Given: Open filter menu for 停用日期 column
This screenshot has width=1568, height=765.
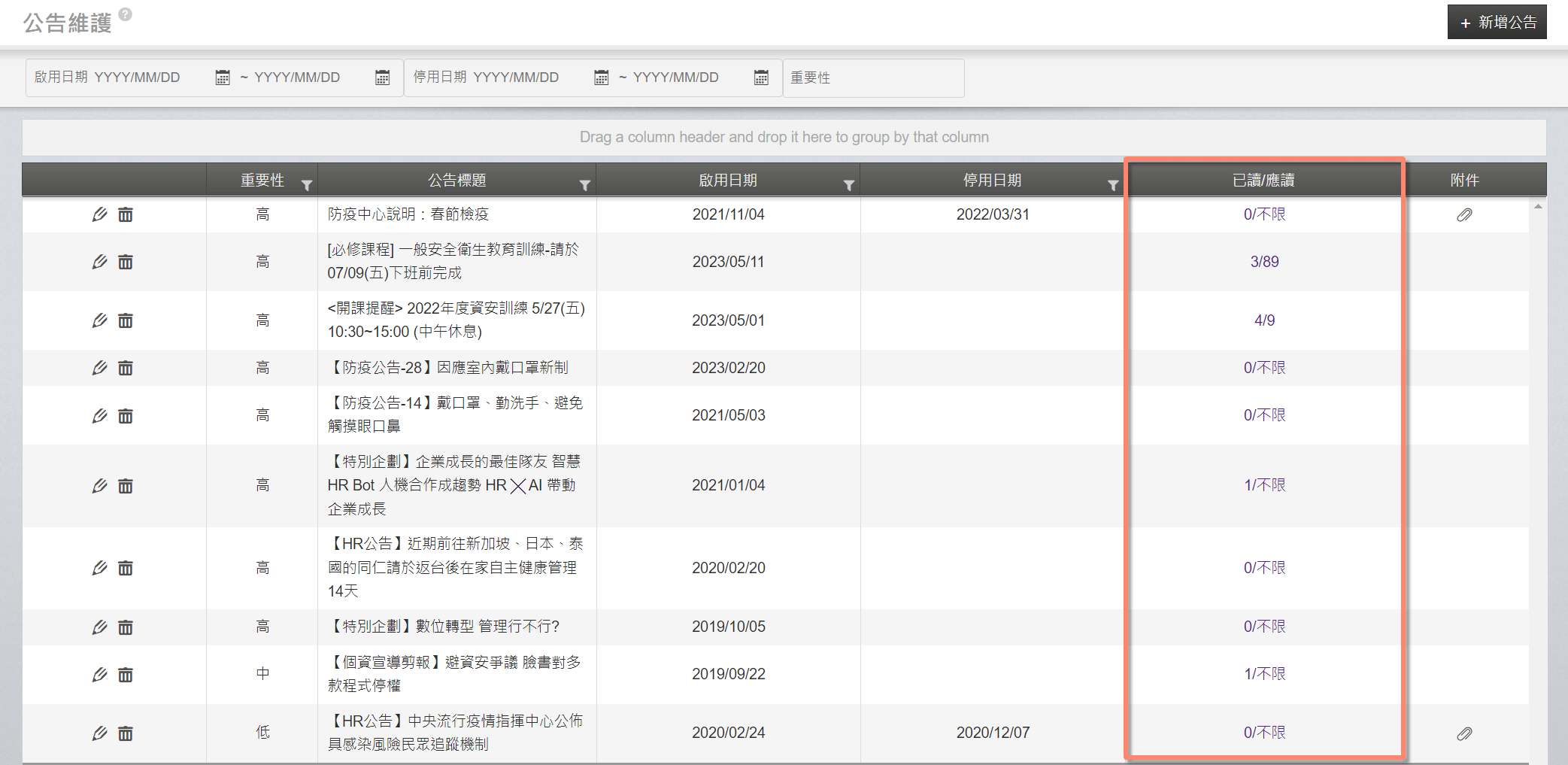Looking at the screenshot, I should coord(1113,185).
